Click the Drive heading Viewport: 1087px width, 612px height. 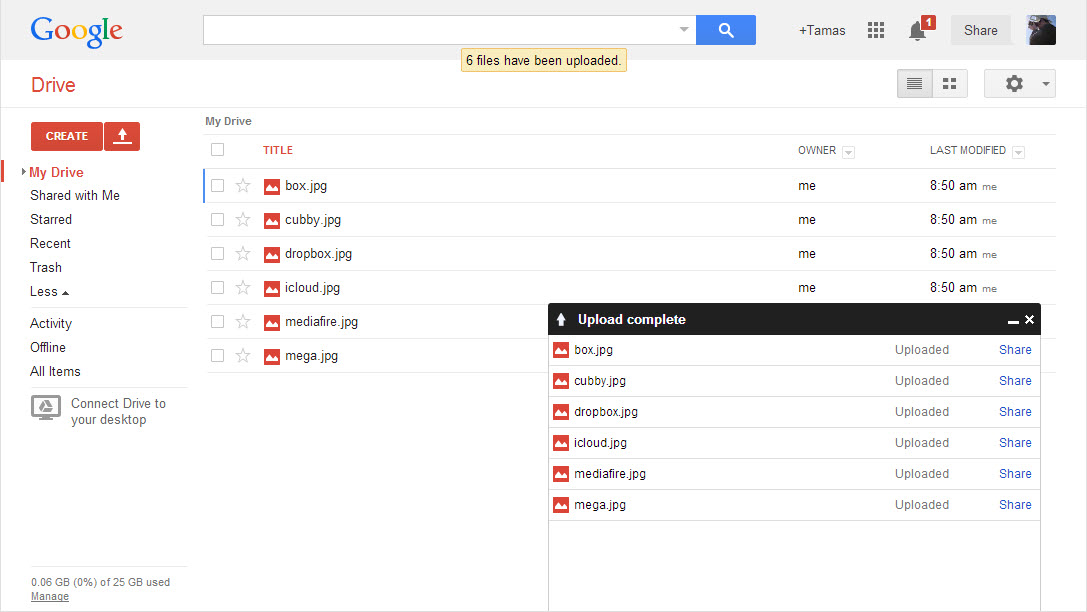point(53,85)
